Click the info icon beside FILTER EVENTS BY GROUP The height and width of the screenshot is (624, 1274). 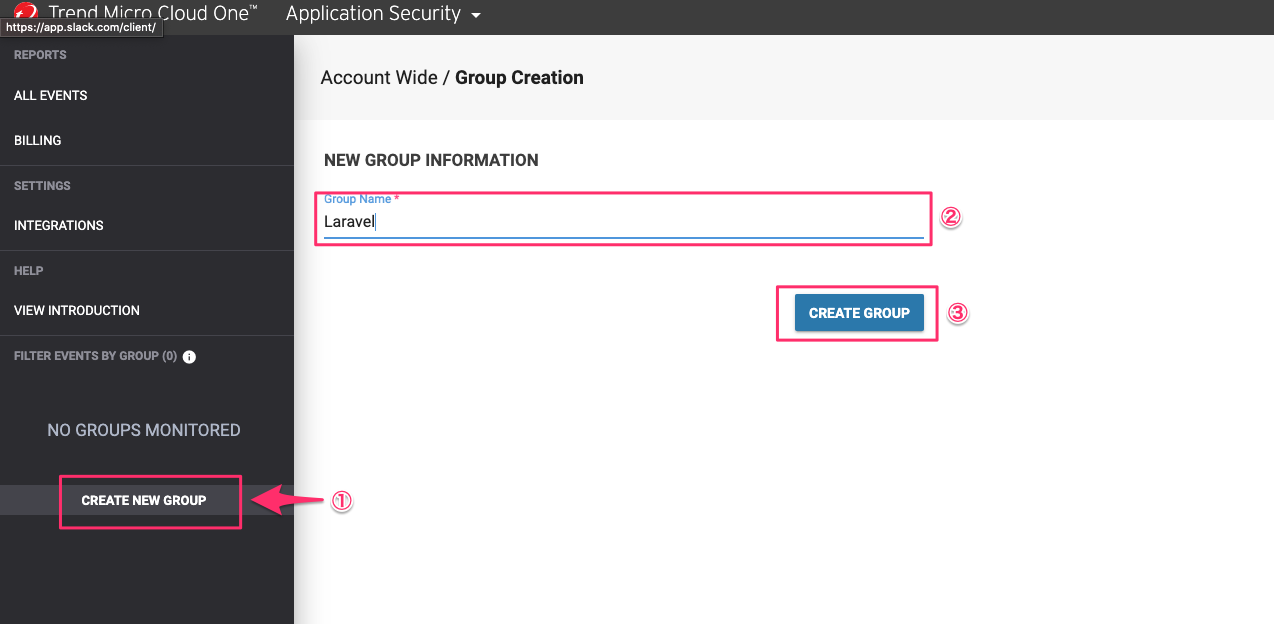[x=189, y=356]
